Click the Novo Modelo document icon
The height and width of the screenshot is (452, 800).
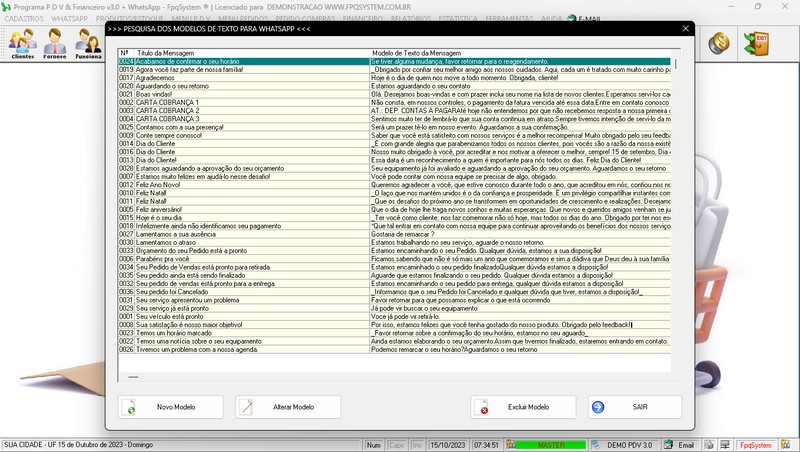129,407
